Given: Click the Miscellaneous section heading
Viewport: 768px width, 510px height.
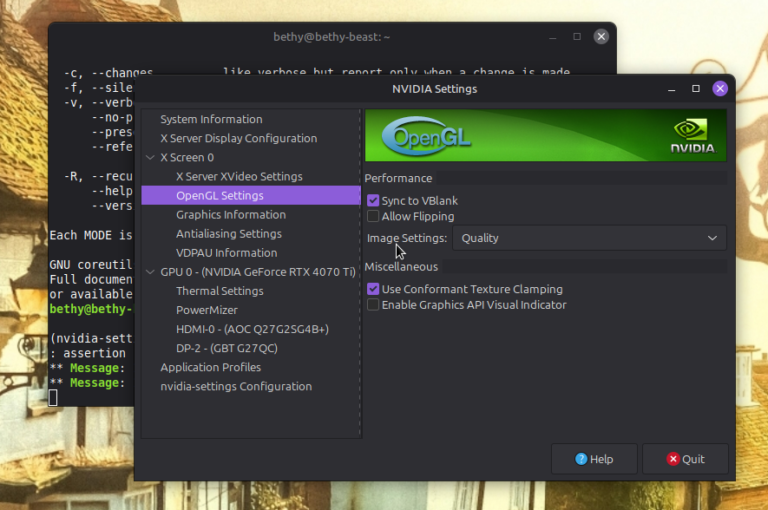Looking at the screenshot, I should [401, 267].
